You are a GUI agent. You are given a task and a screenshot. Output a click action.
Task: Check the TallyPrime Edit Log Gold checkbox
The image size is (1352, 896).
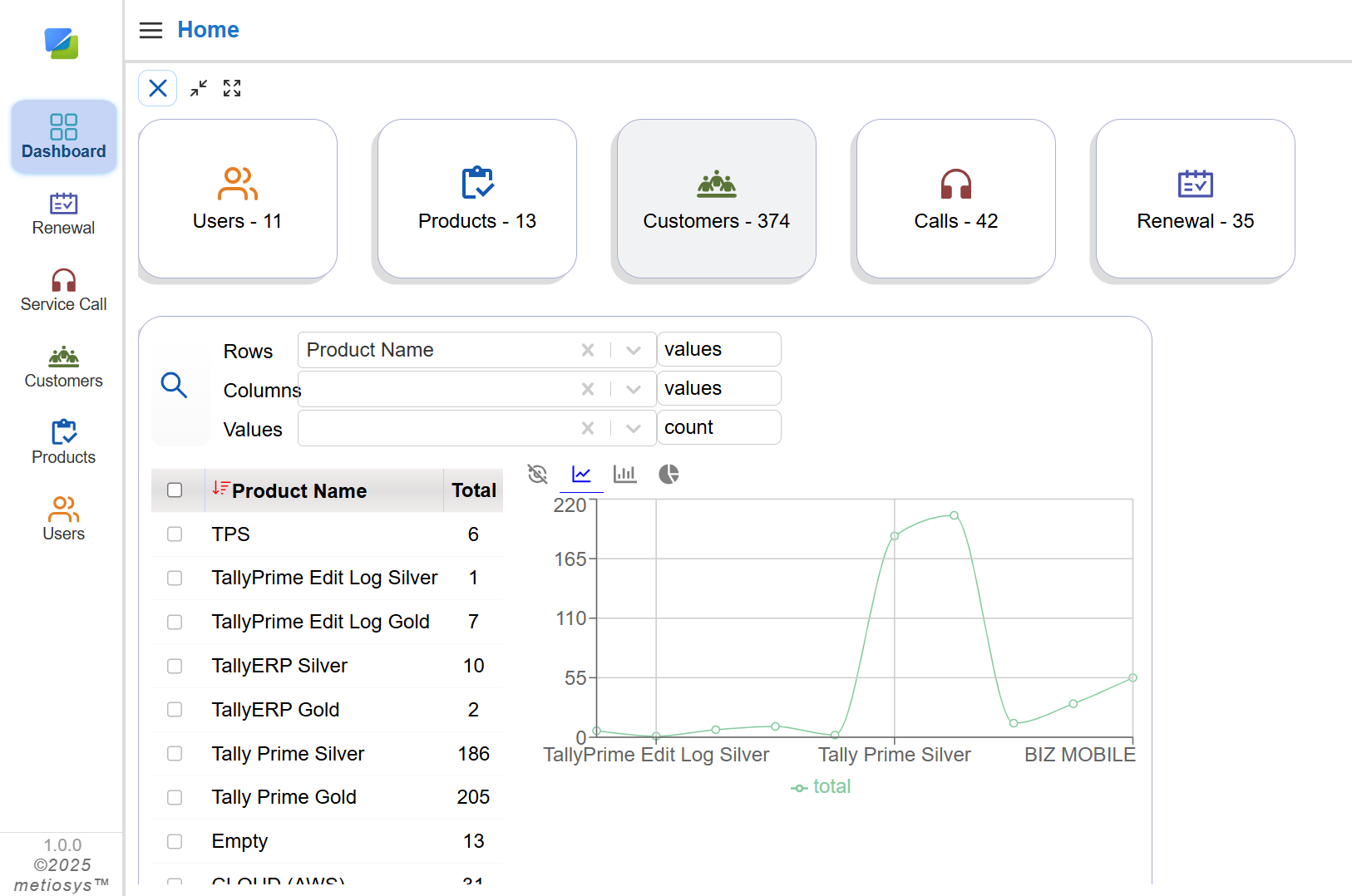point(175,622)
